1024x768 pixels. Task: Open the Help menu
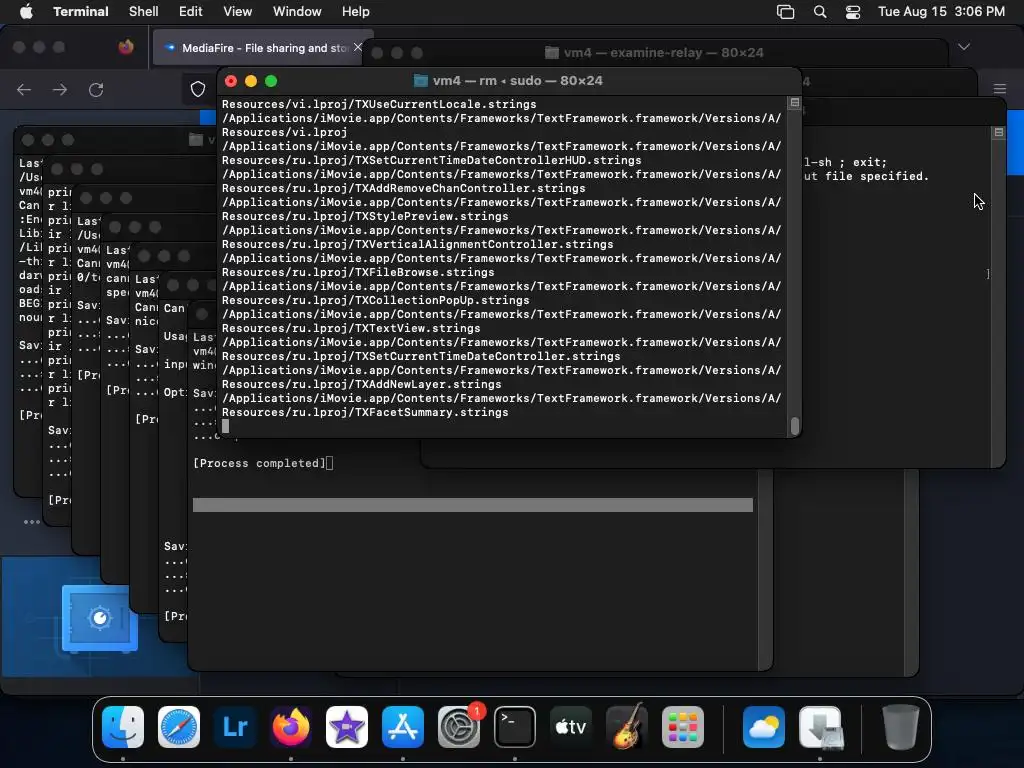(x=355, y=12)
